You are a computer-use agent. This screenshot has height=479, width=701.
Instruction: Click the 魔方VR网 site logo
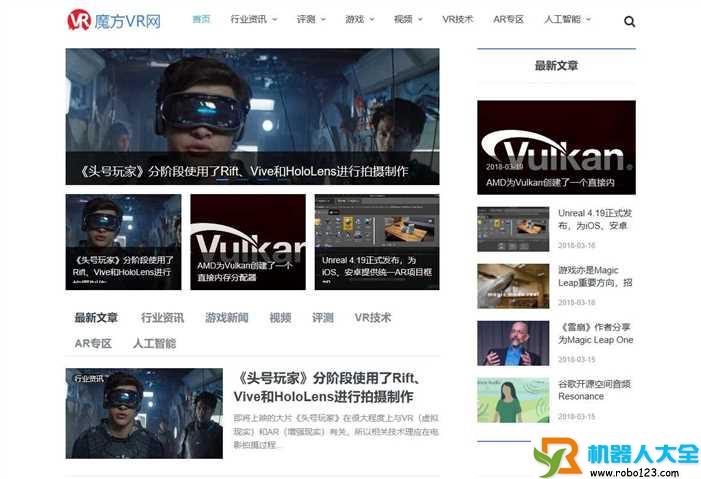pyautogui.click(x=114, y=20)
